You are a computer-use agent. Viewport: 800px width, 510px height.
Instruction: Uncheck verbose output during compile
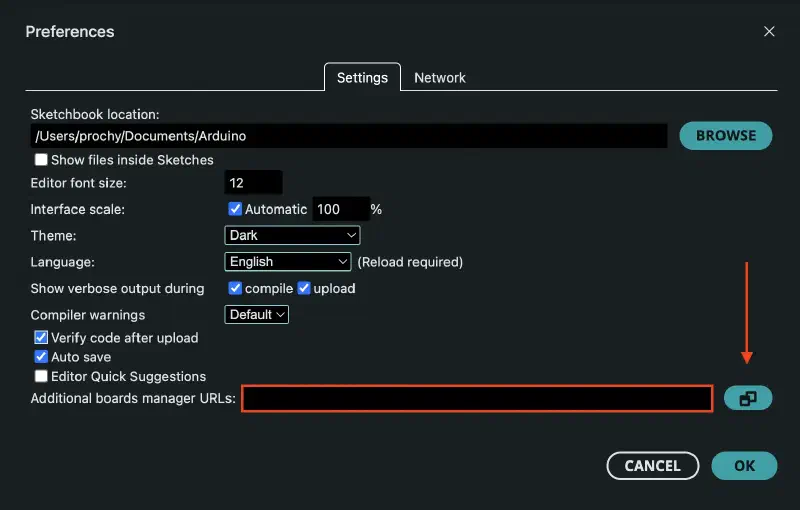point(235,288)
